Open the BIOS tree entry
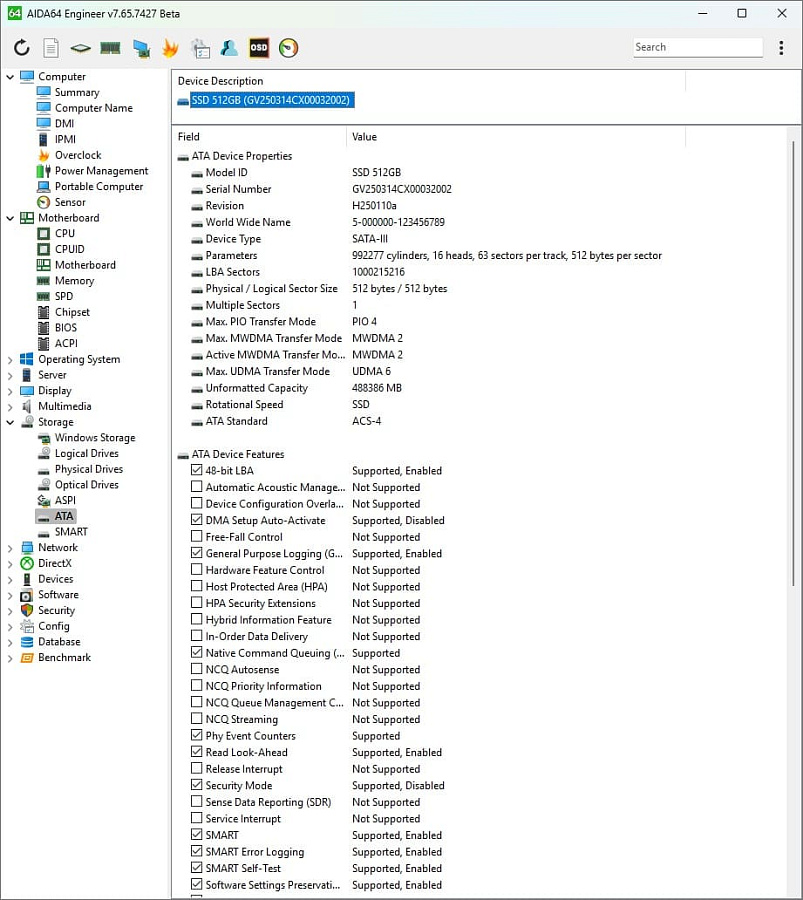The width and height of the screenshot is (803, 900). 65,328
